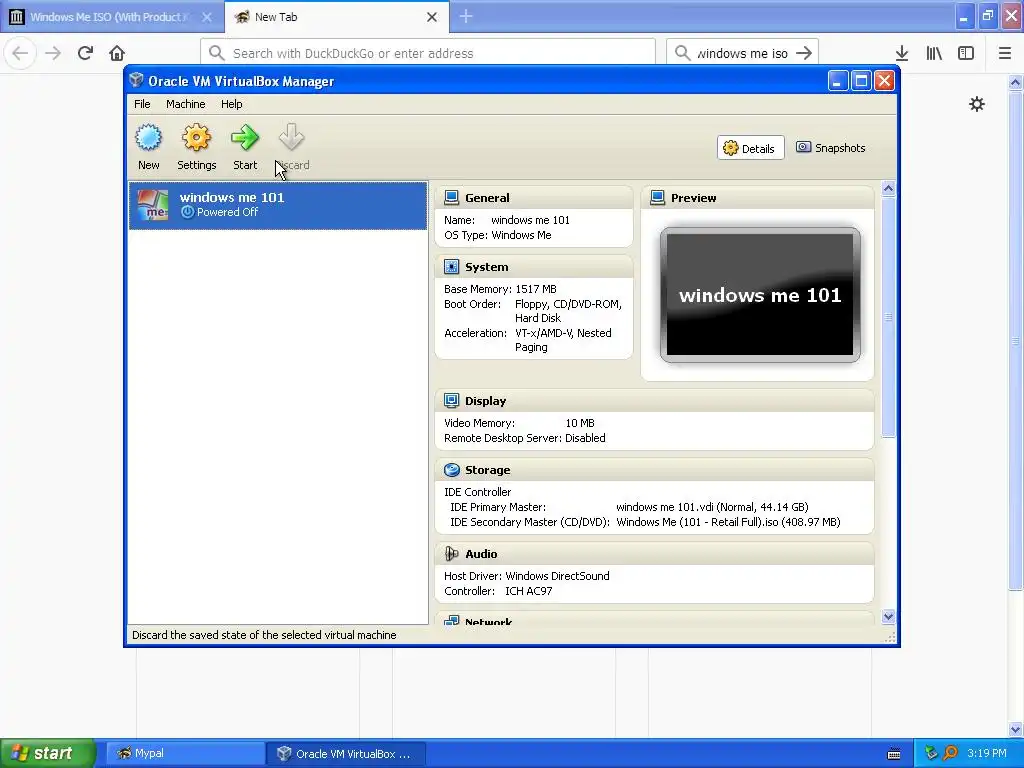Switch to the Windows Me ISO browser tab
This screenshot has width=1024, height=768.
click(x=112, y=17)
